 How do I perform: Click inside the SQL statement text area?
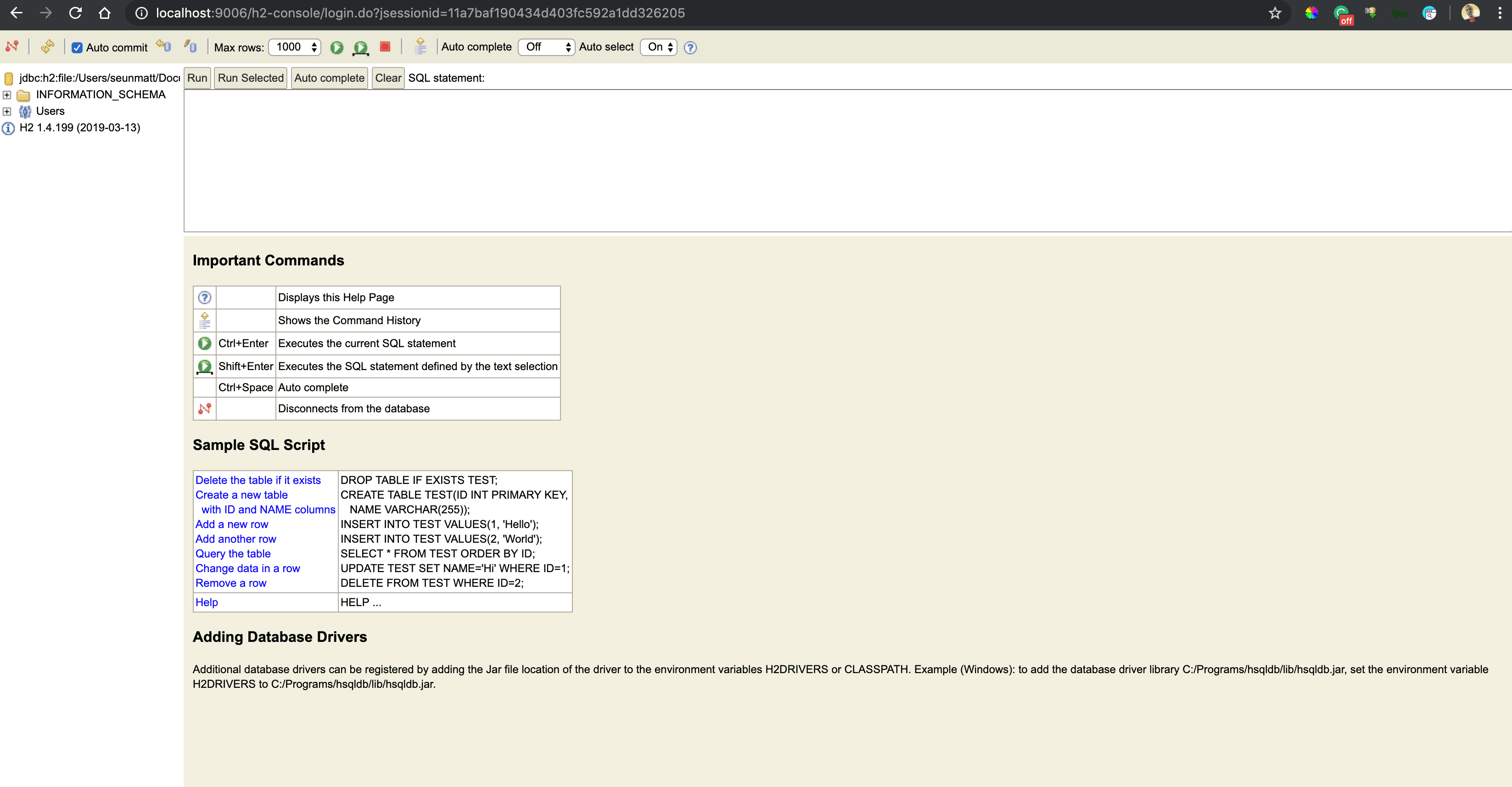pyautogui.click(x=845, y=161)
